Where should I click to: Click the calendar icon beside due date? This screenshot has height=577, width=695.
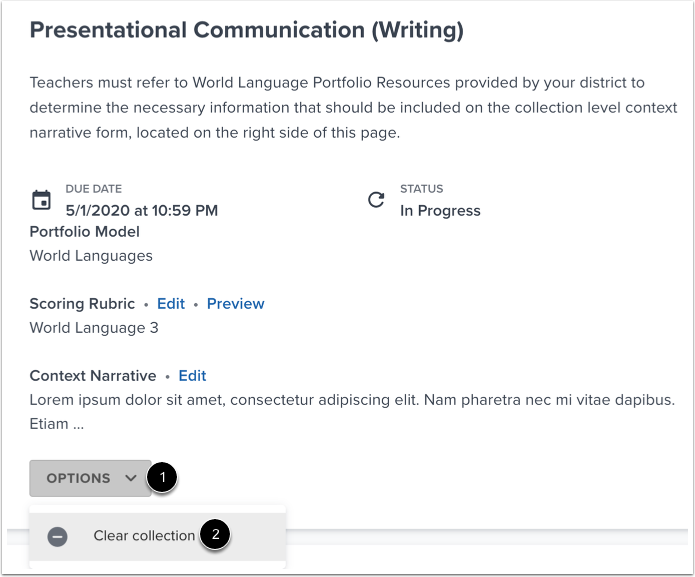pyautogui.click(x=41, y=200)
